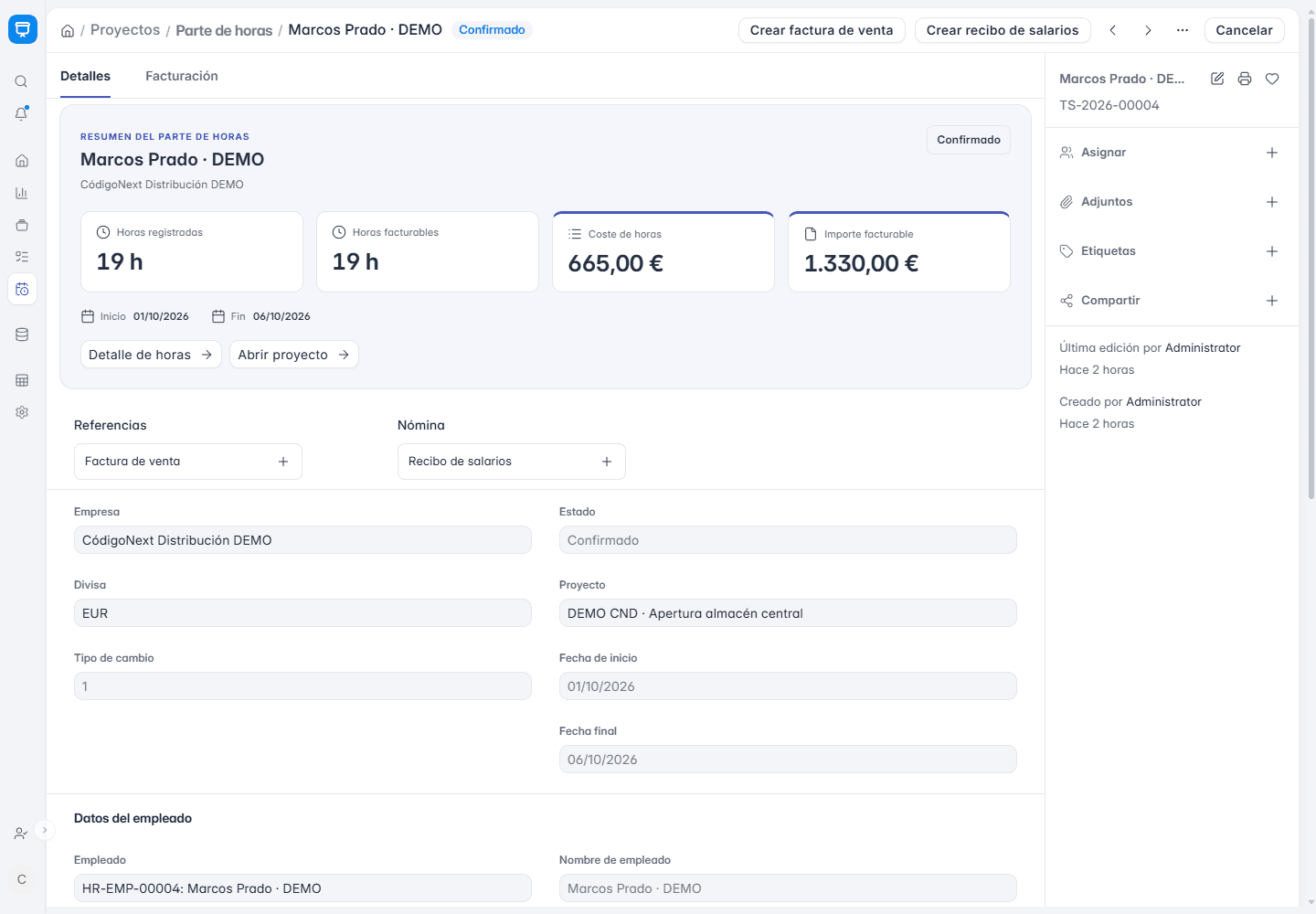Open the three-dot more options menu
1316x914 pixels.
pos(1183,30)
